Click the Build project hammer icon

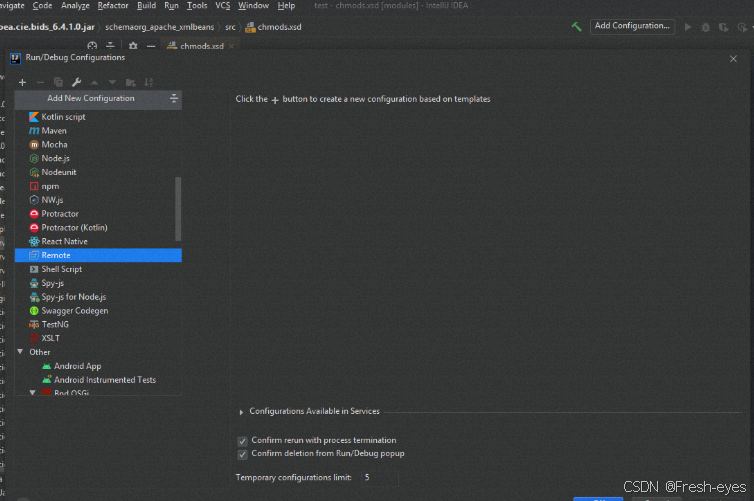pyautogui.click(x=576, y=26)
